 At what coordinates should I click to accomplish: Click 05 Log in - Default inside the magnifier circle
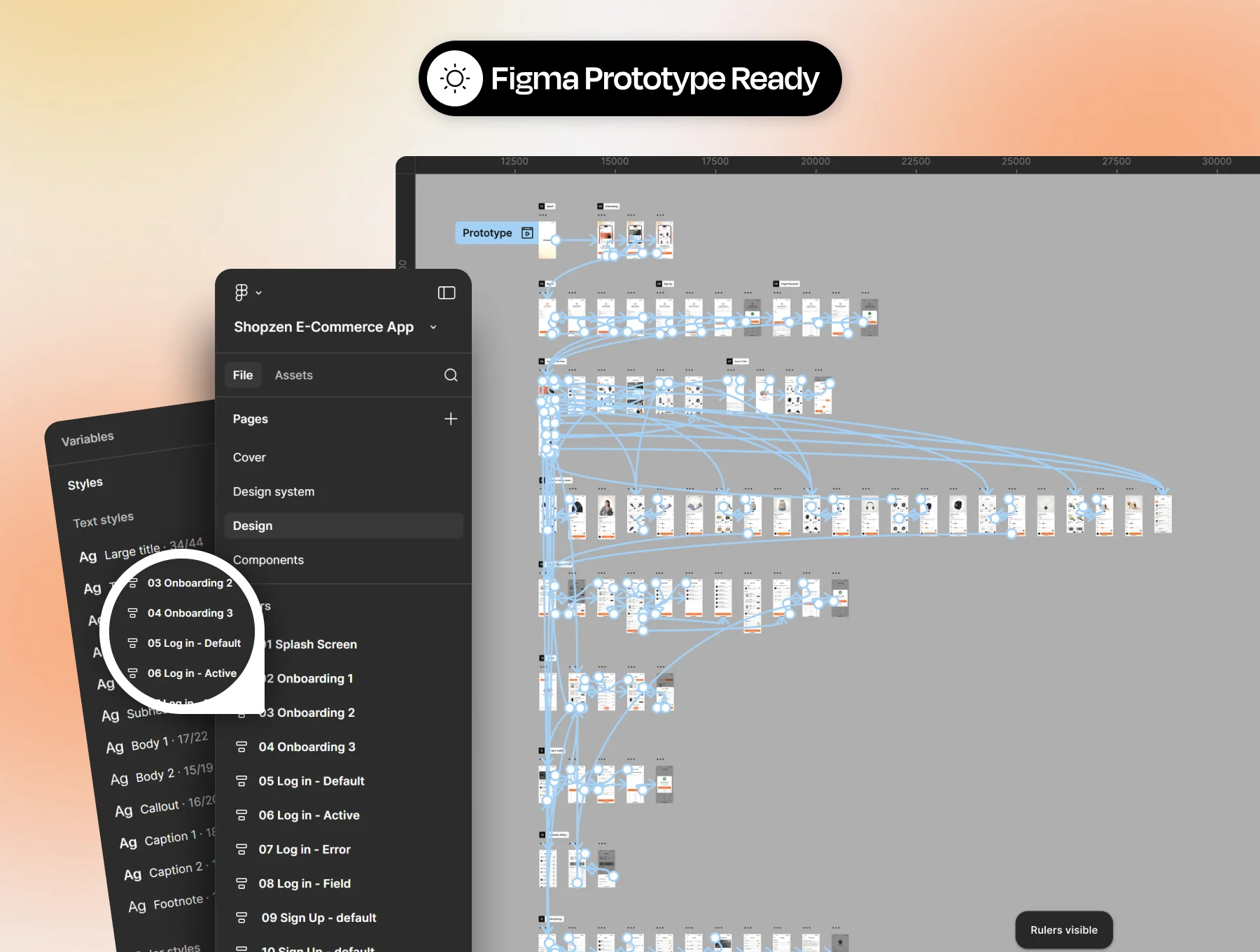tap(194, 643)
